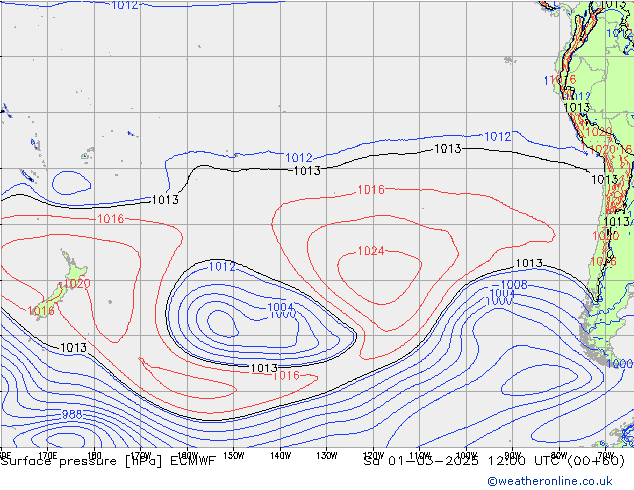Viewport: 634px width, 490px height.
Task: Click the 1020 label over New Zealand
Action: point(77,283)
